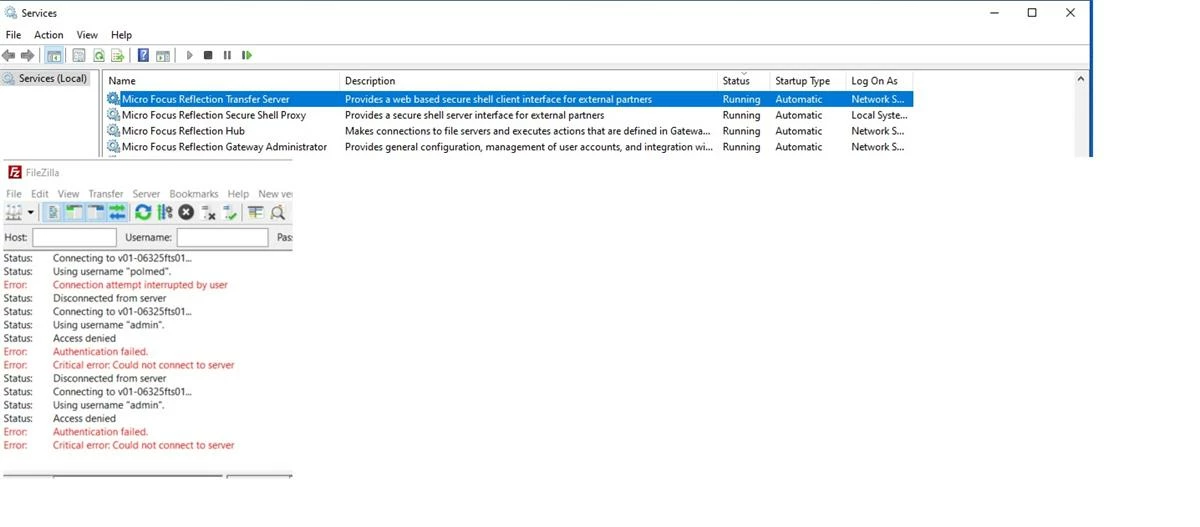Image resolution: width=1200 pixels, height=527 pixels.
Task: Toggle processing of transfer queue in FileZilla
Action: tap(165, 212)
